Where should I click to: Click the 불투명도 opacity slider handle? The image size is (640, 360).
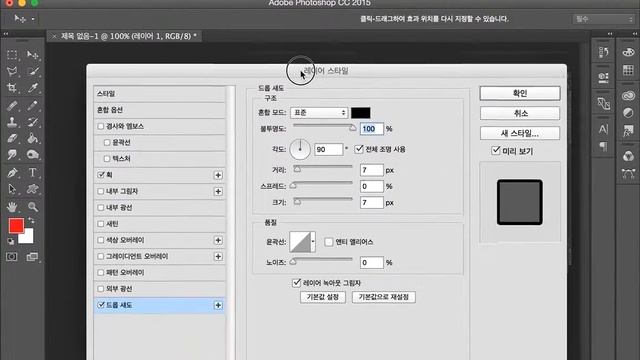point(353,128)
